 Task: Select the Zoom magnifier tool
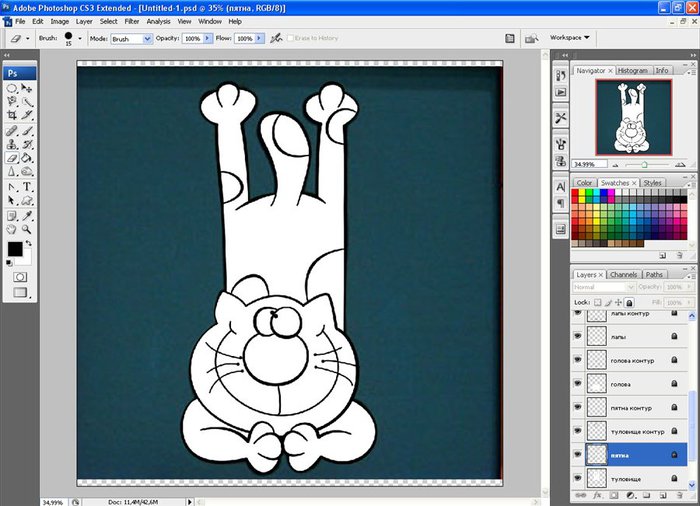pos(27,230)
